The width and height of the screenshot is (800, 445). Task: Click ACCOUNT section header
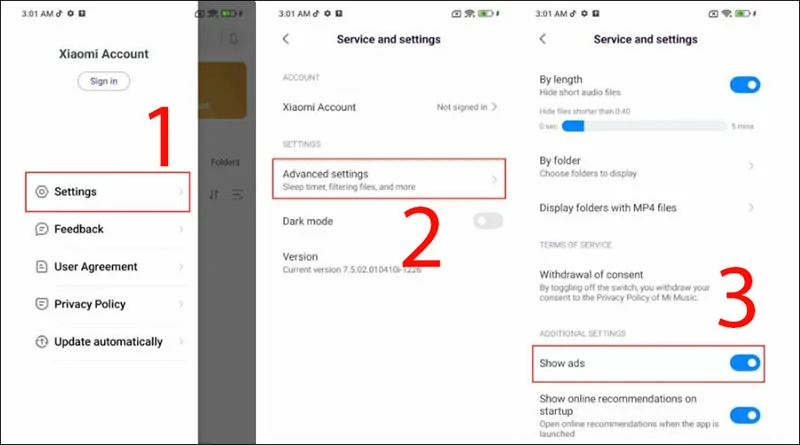[301, 78]
